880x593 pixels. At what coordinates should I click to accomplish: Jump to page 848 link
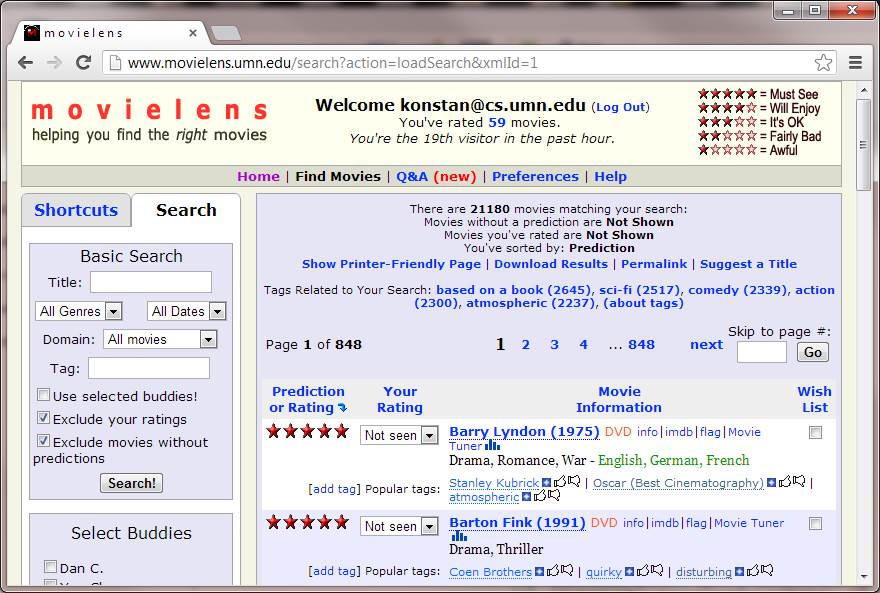[641, 344]
